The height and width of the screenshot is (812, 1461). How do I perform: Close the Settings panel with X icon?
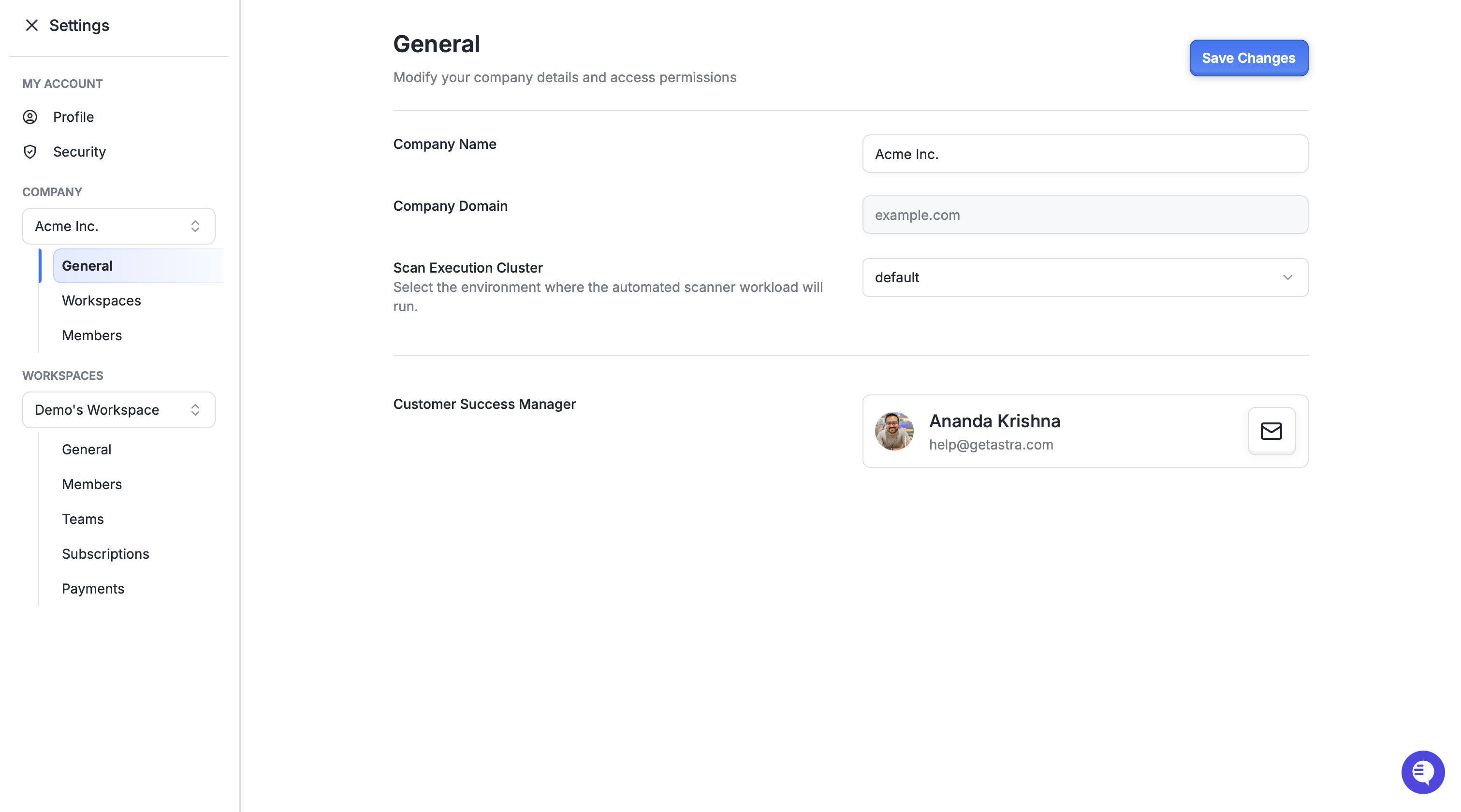tap(32, 25)
